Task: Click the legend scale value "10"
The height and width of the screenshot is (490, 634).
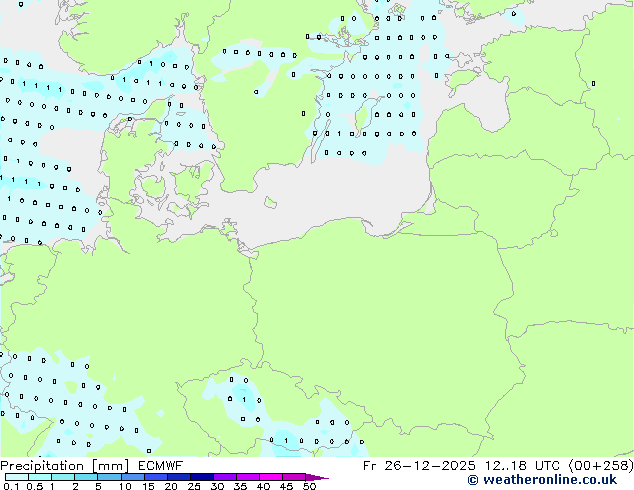Action: click(x=125, y=486)
